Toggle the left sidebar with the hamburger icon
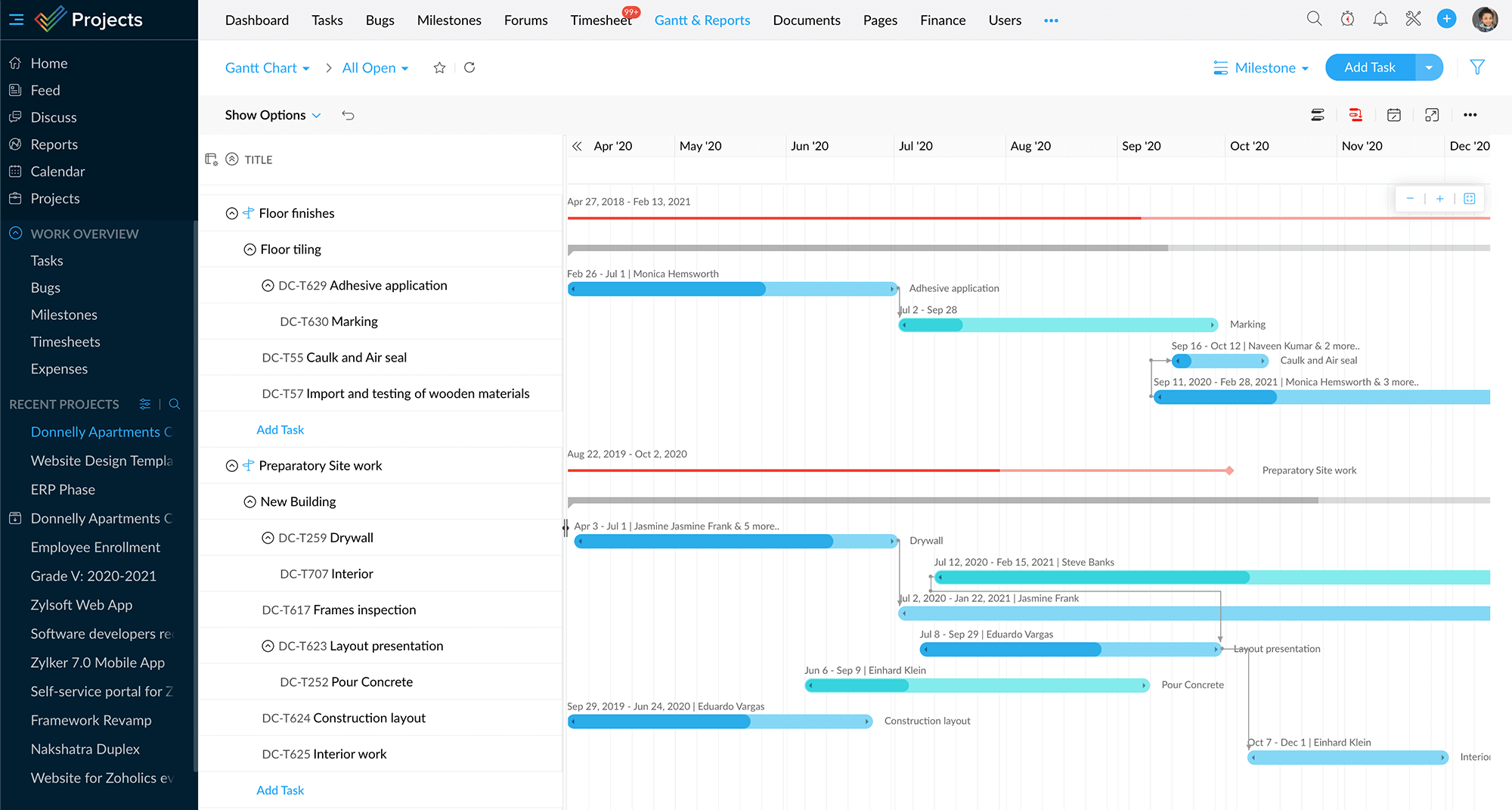The image size is (1512, 810). [x=16, y=19]
